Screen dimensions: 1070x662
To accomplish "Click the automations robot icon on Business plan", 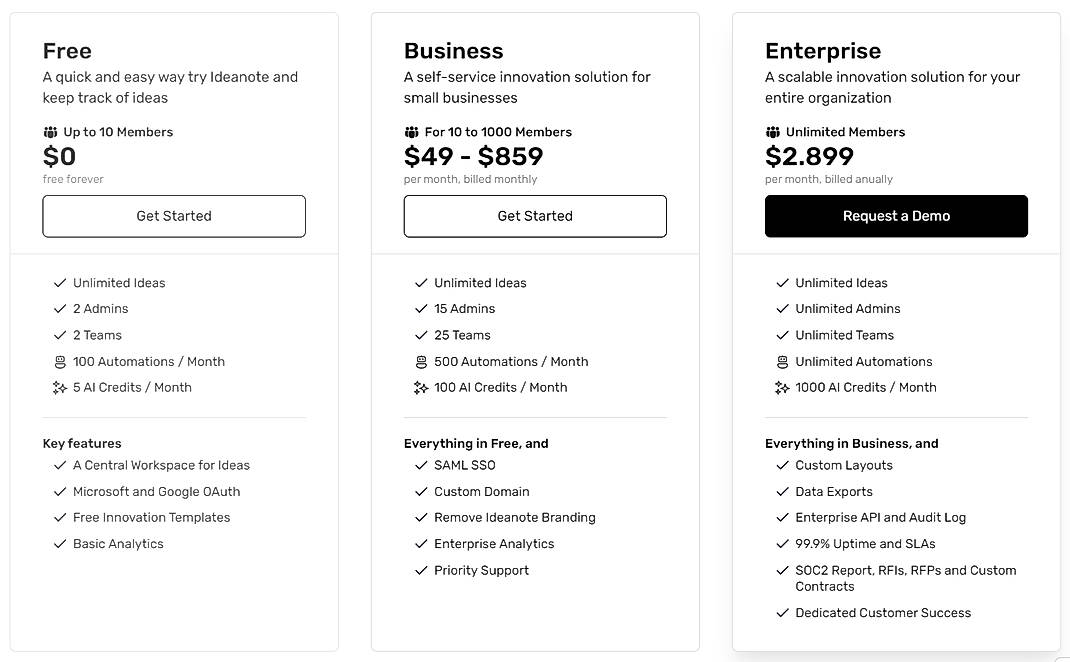I will pyautogui.click(x=422, y=361).
